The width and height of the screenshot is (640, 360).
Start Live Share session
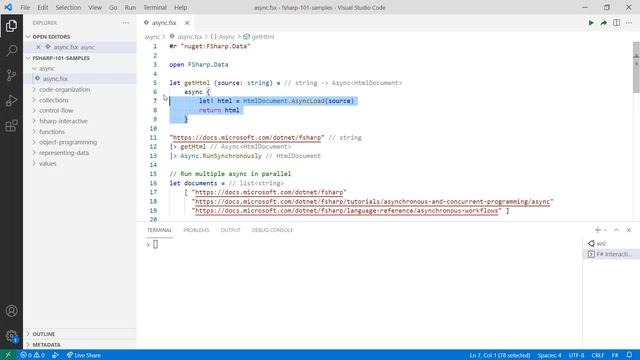(x=84, y=355)
